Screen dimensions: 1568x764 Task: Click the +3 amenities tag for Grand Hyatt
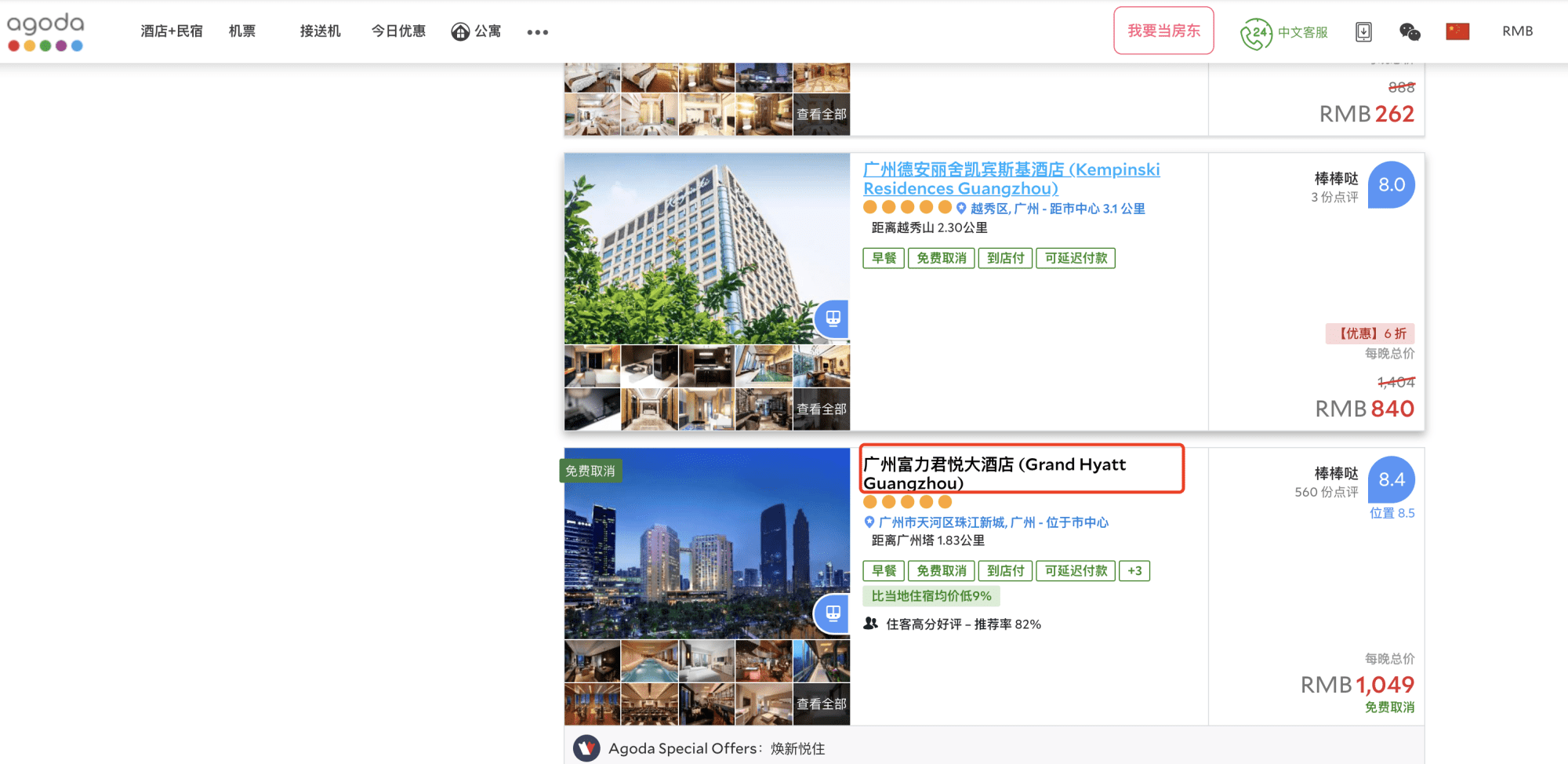1134,571
